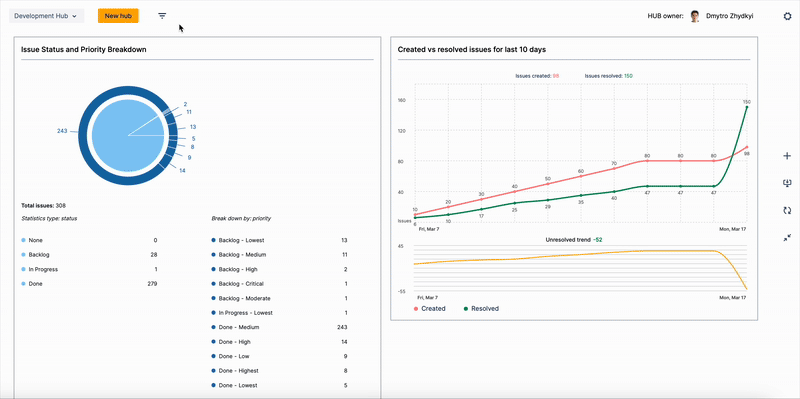Viewport: 800px width, 399px height.
Task: Click the Unresolved trend label
Action: point(573,239)
